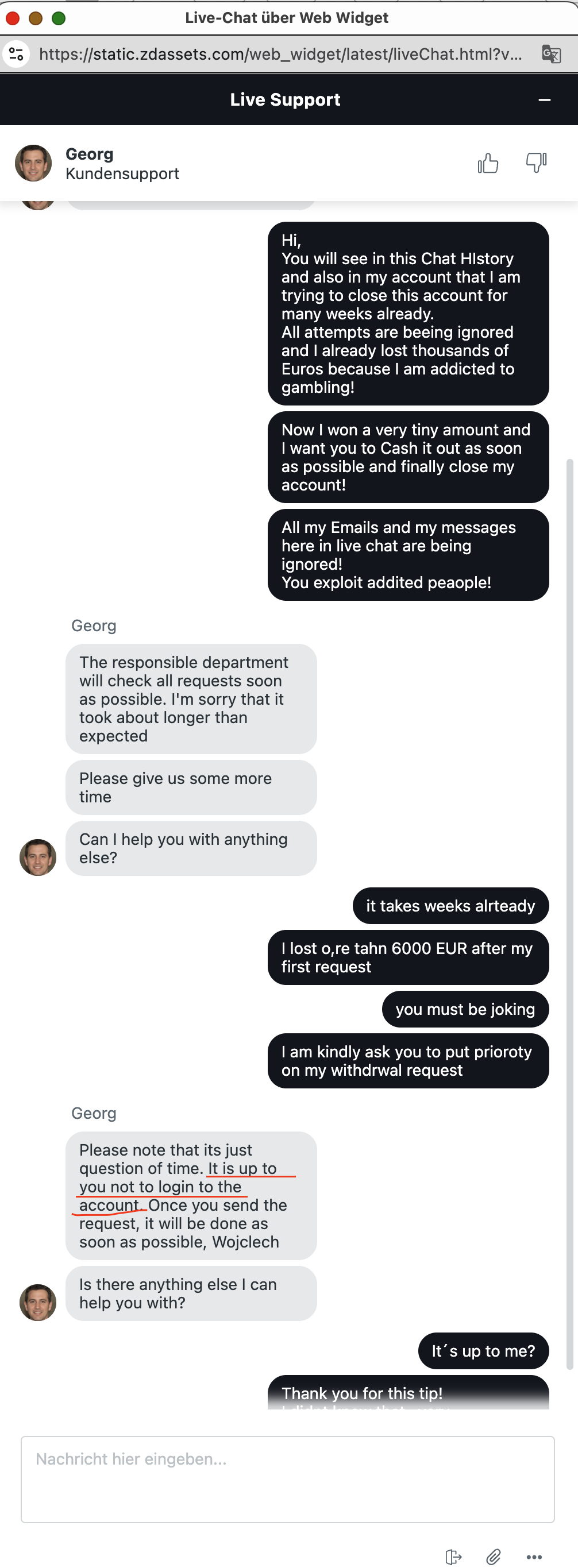Click Georg's avatar in the header
Image resolution: width=578 pixels, height=1568 pixels.
[33, 163]
